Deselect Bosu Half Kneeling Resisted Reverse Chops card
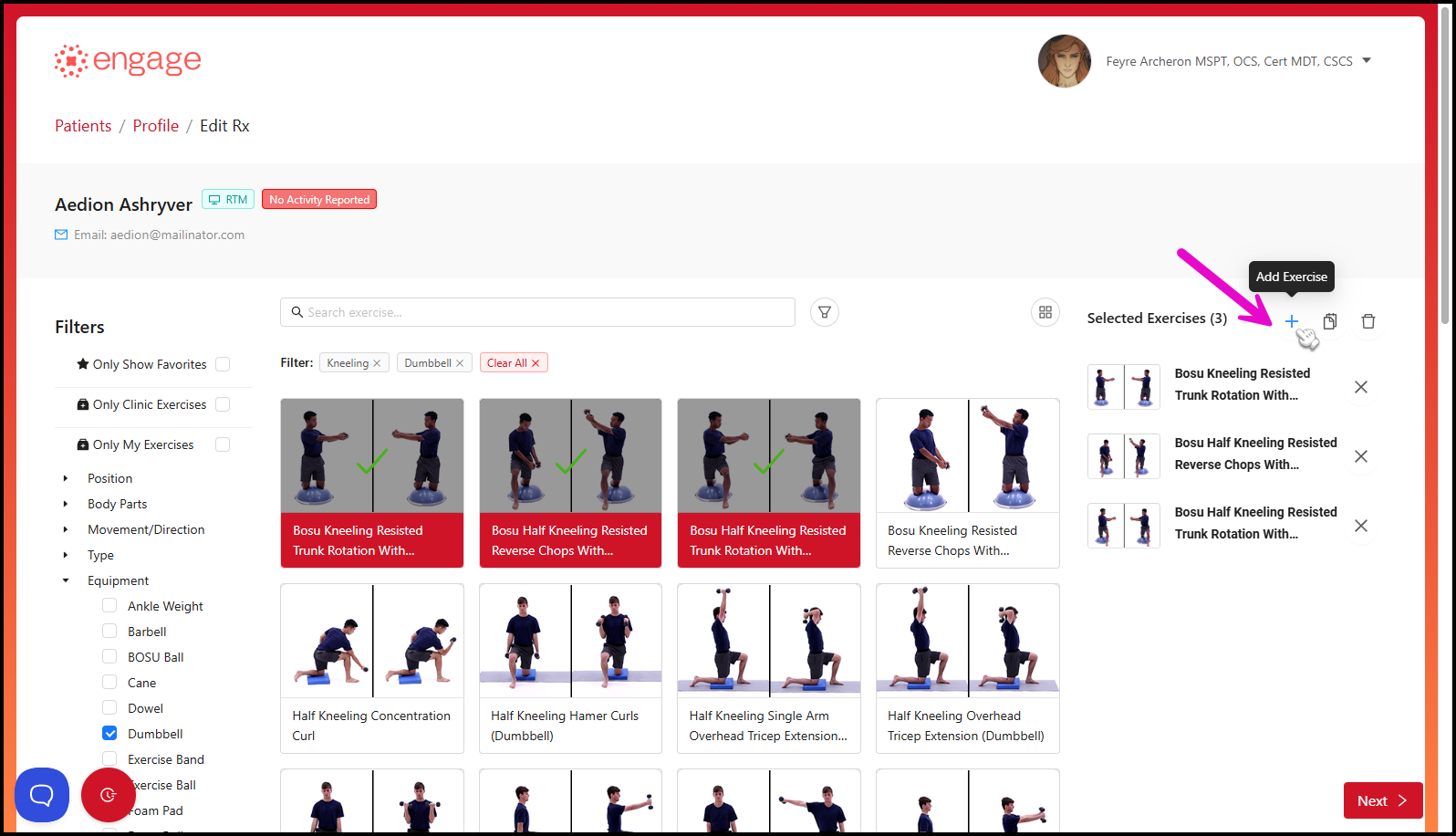The height and width of the screenshot is (836, 1456). pos(570,483)
